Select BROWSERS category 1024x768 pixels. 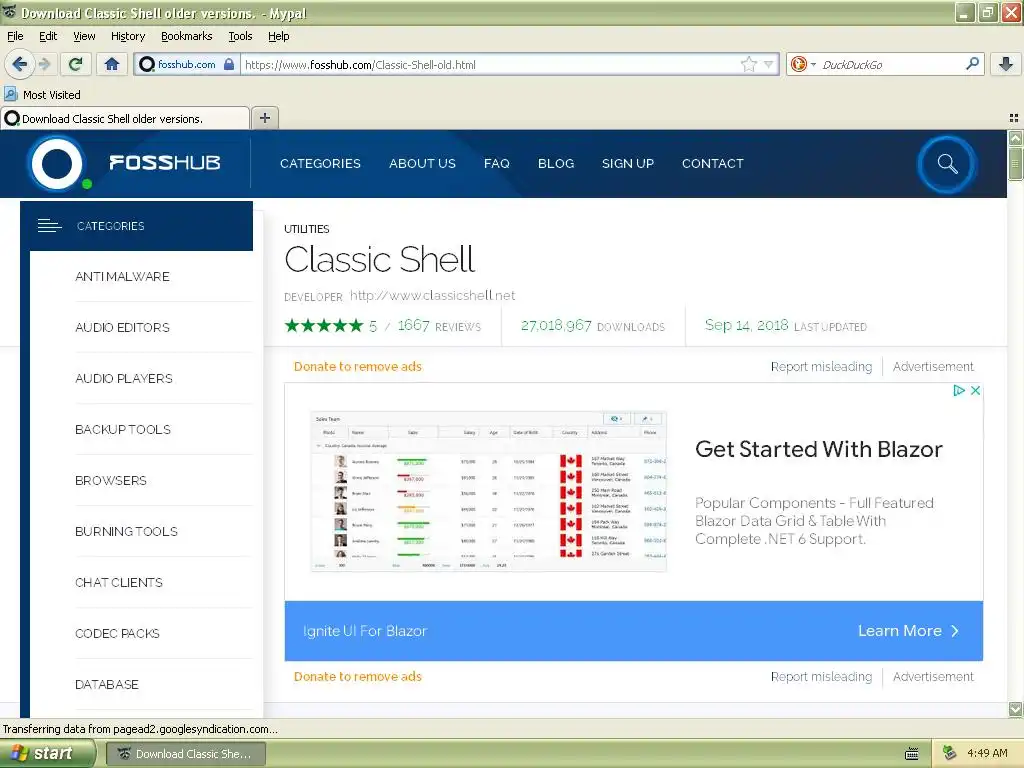tap(110, 480)
